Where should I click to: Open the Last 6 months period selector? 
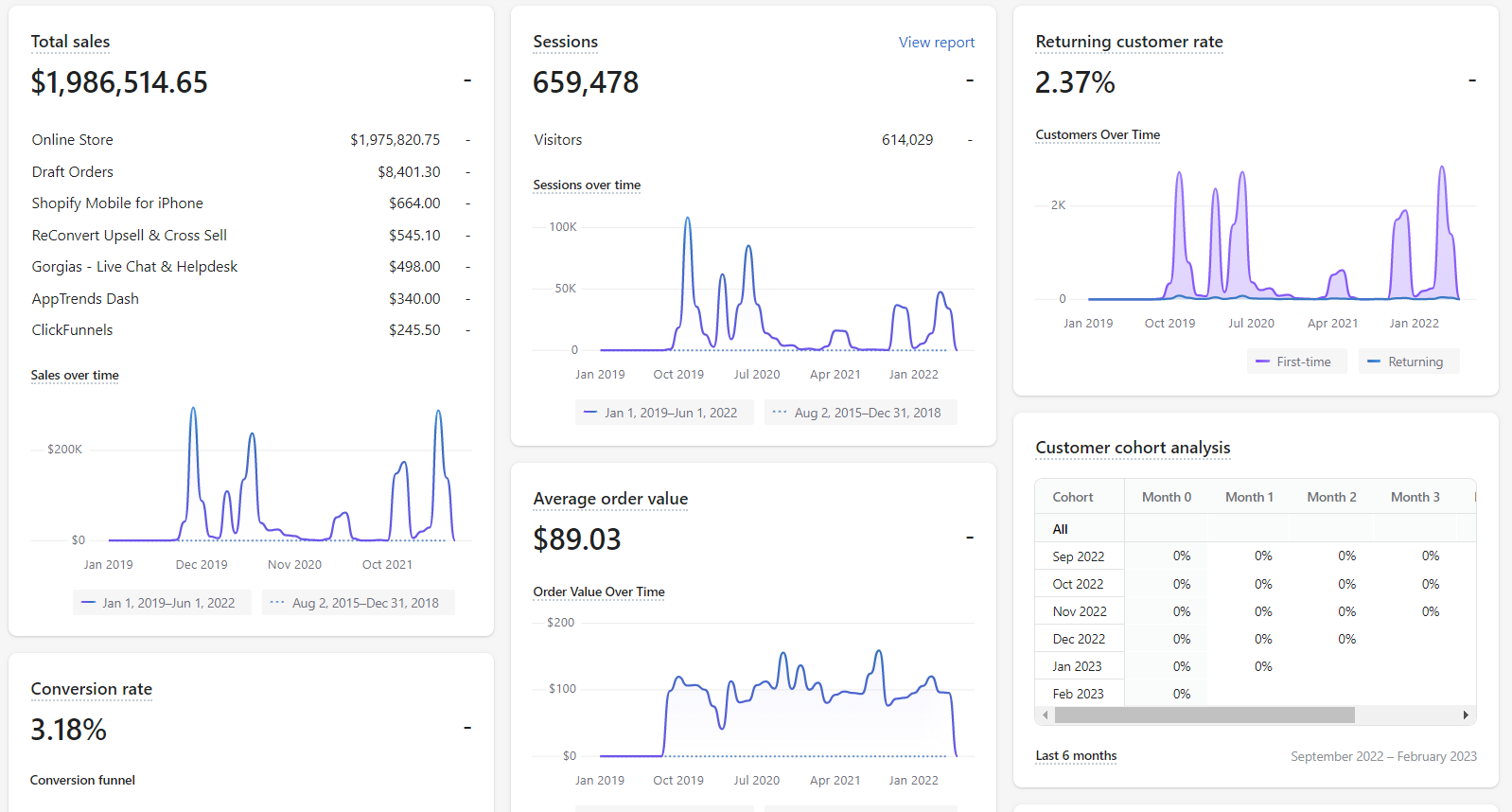coord(1076,755)
